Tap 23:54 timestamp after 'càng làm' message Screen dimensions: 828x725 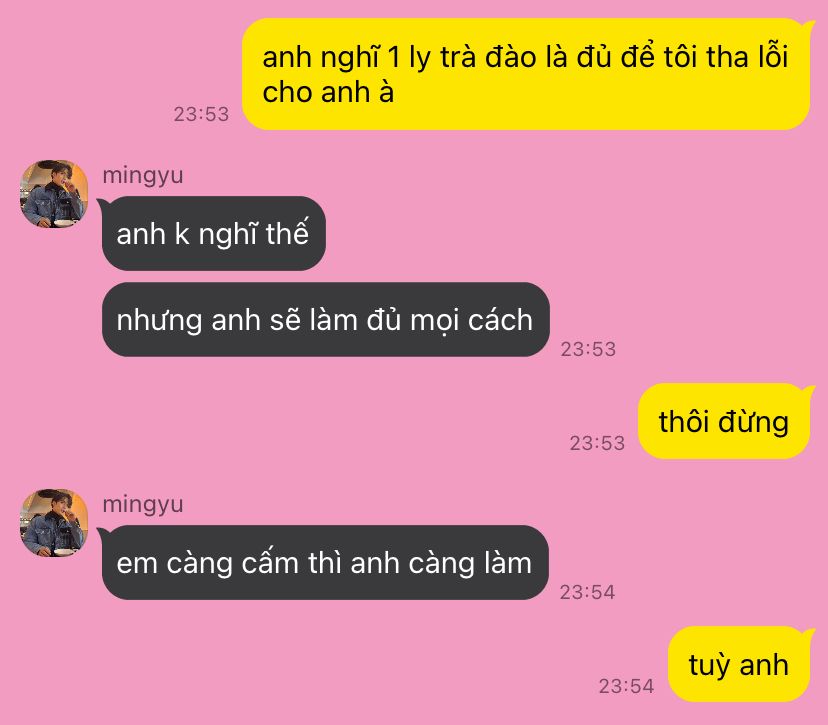point(587,592)
